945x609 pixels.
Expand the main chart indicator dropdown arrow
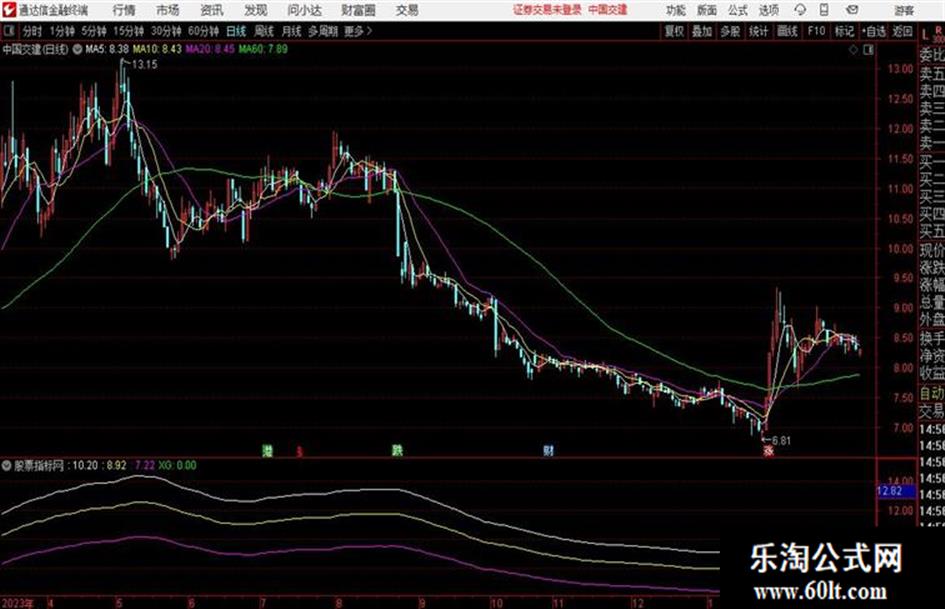77,49
